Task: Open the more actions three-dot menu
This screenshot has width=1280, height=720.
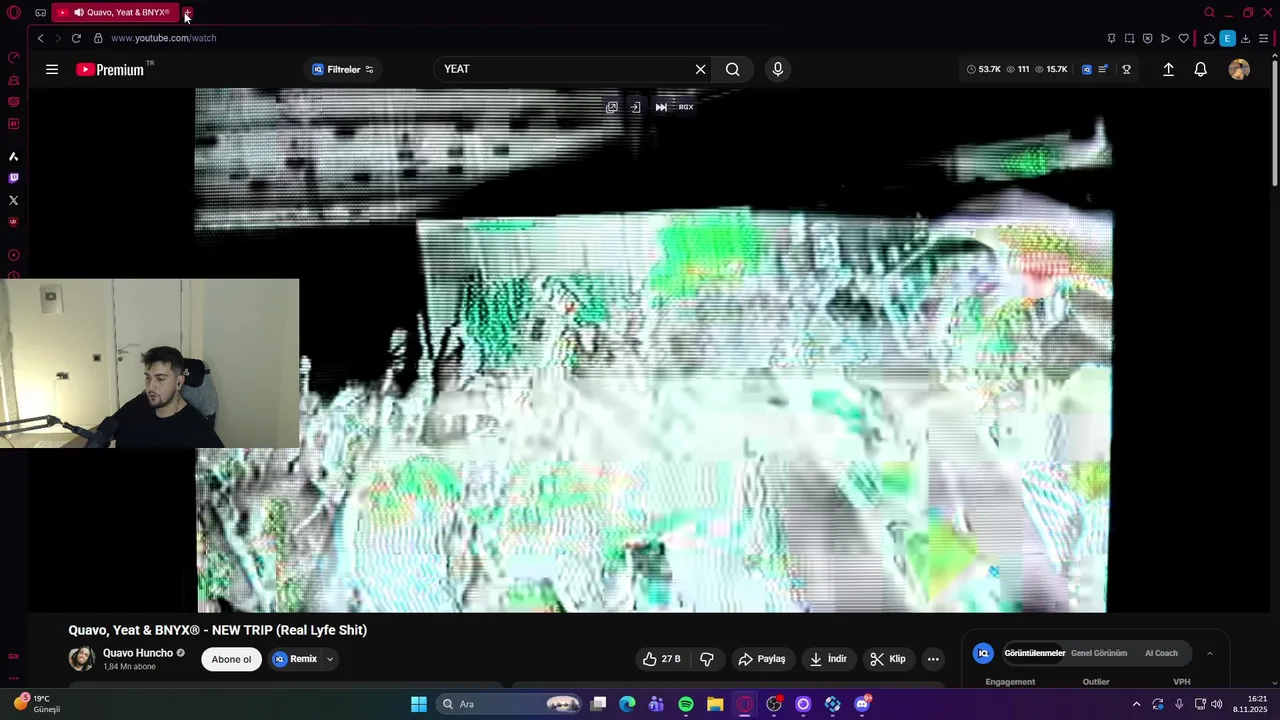Action: [x=933, y=659]
